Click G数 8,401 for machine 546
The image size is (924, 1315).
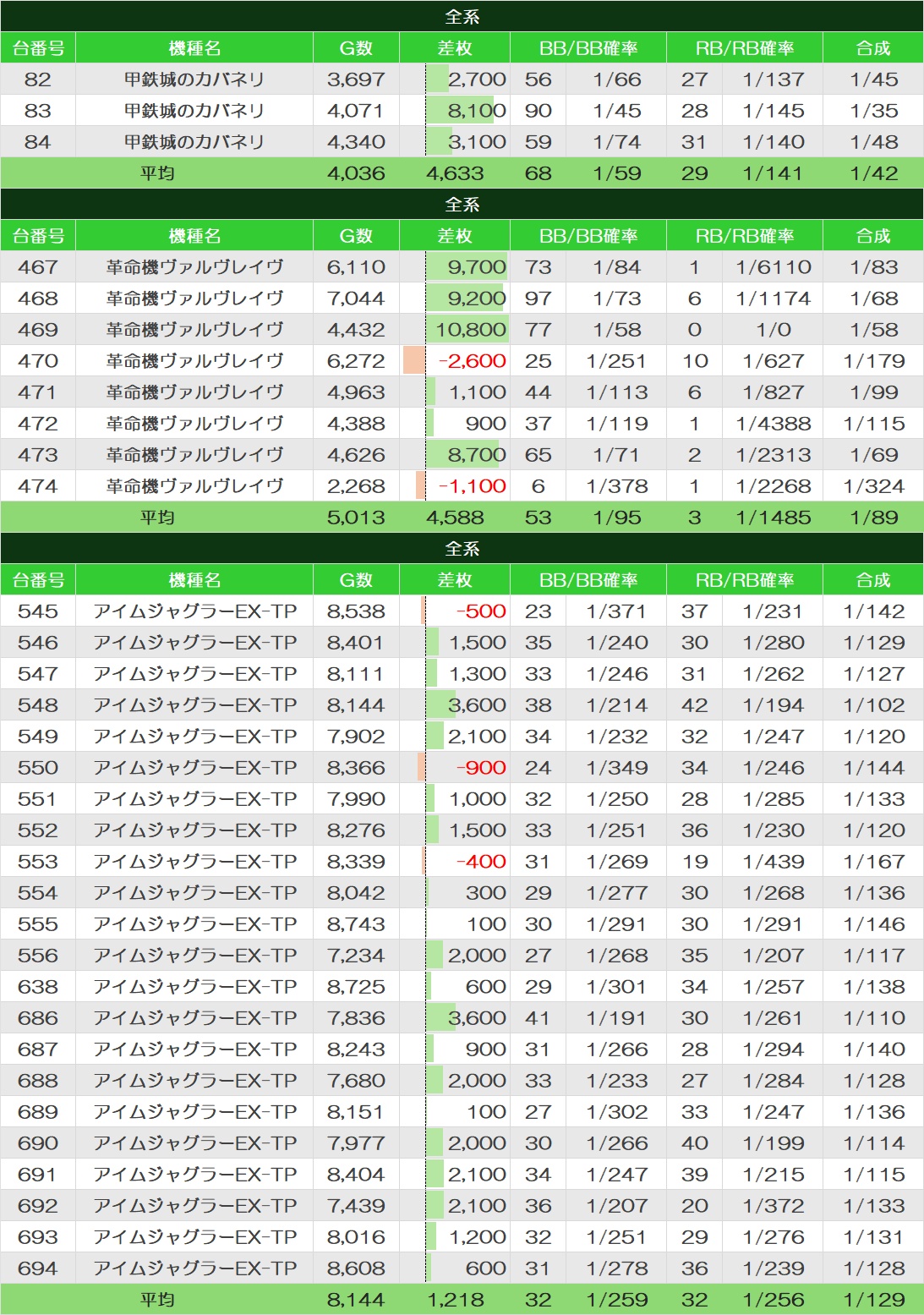pyautogui.click(x=356, y=643)
